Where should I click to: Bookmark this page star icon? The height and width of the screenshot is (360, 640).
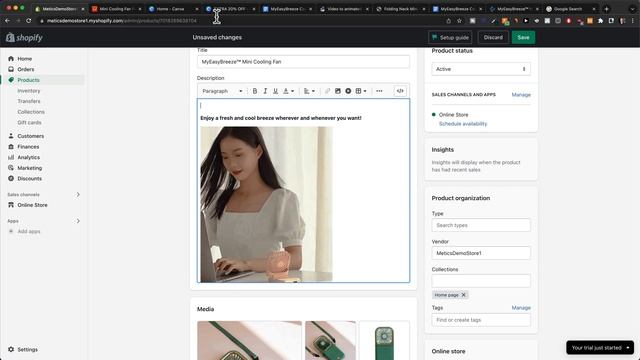coord(459,20)
